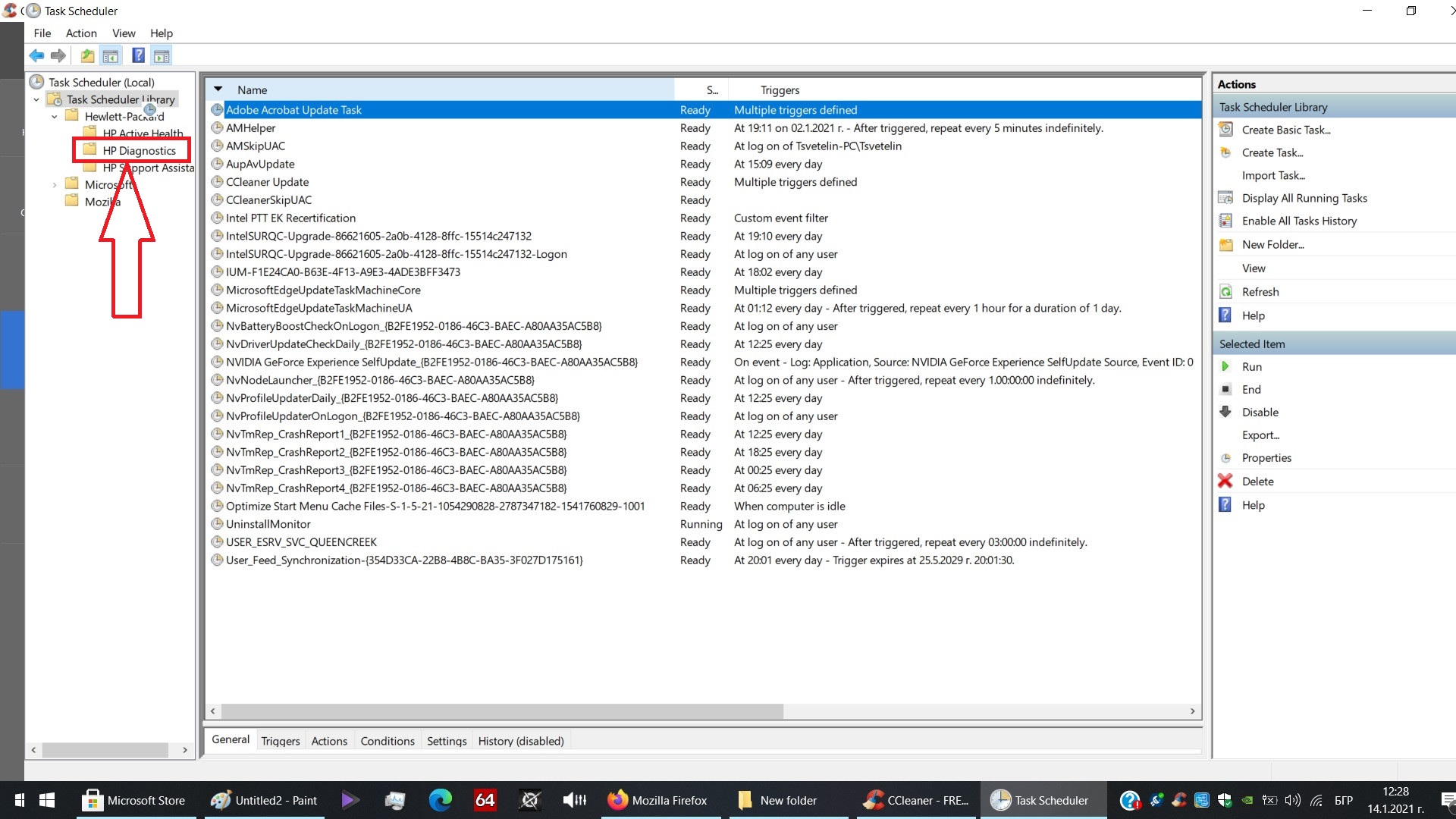Open the History (disabled) tab
This screenshot has width=1456, height=819.
[x=521, y=741]
